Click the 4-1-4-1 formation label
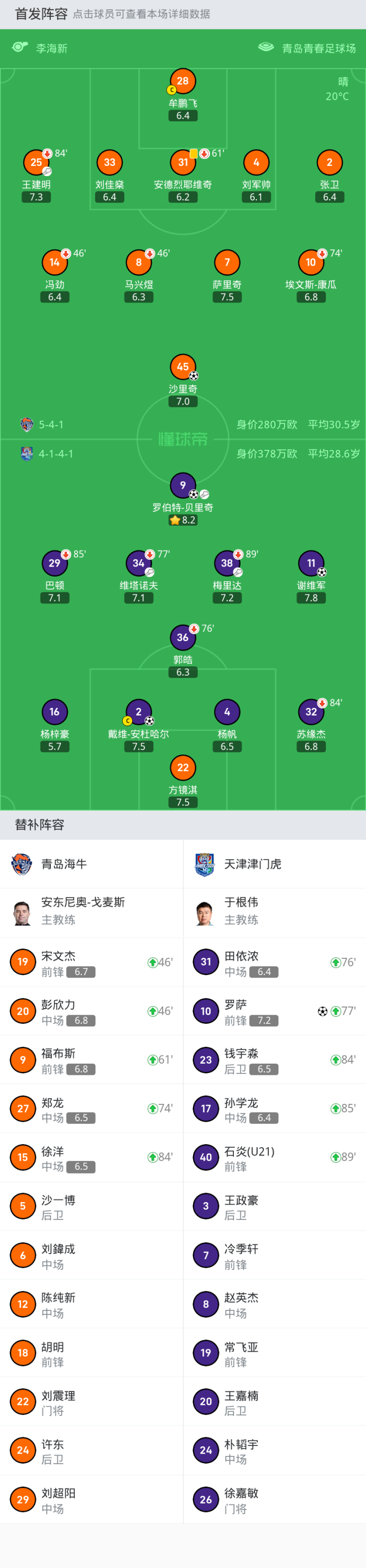This screenshot has width=366, height=1568. (x=56, y=453)
